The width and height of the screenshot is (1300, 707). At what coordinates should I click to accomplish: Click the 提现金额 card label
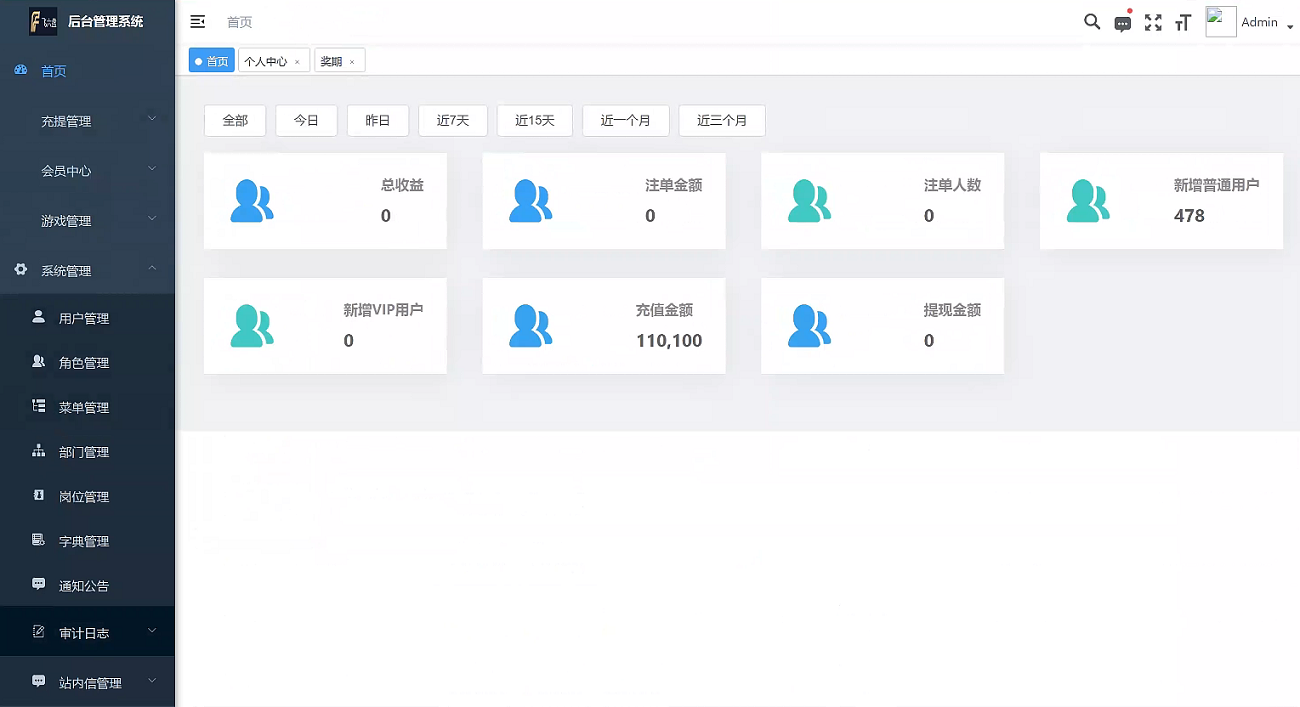[952, 310]
